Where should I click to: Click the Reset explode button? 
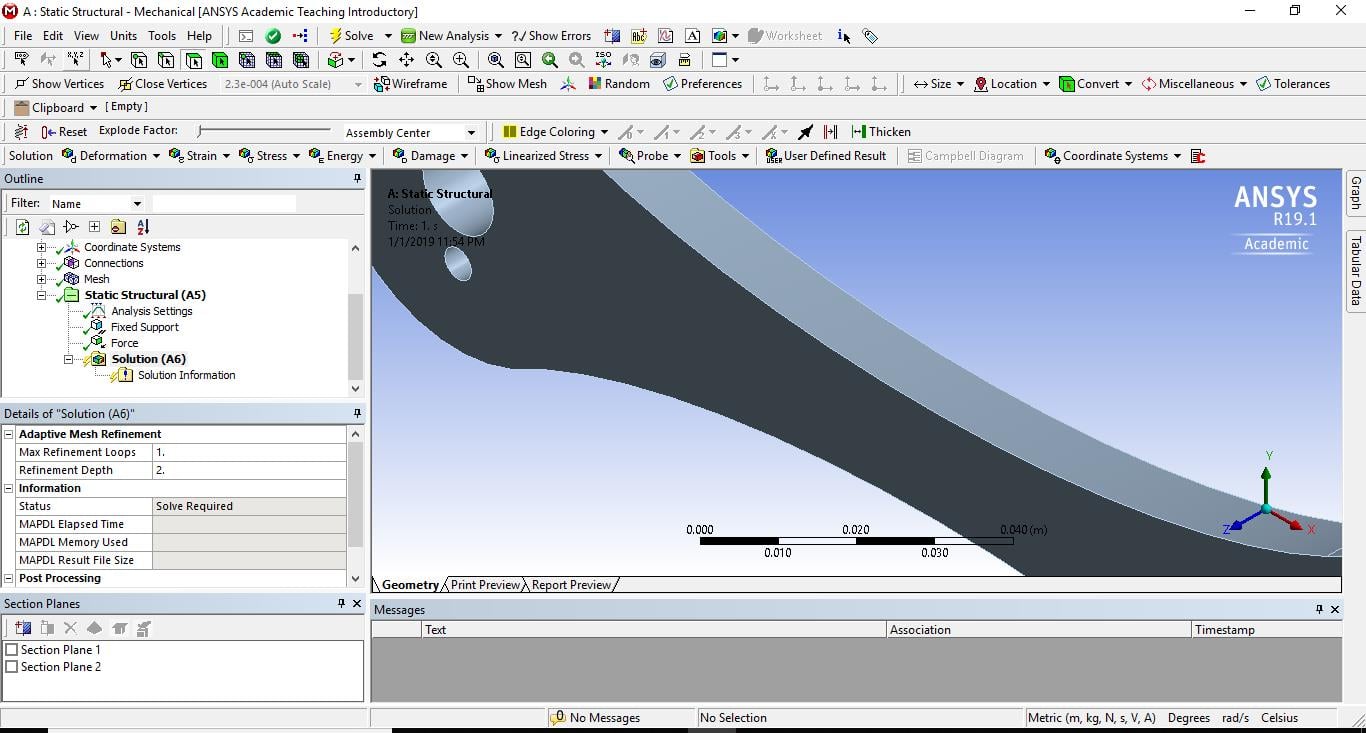tap(64, 132)
